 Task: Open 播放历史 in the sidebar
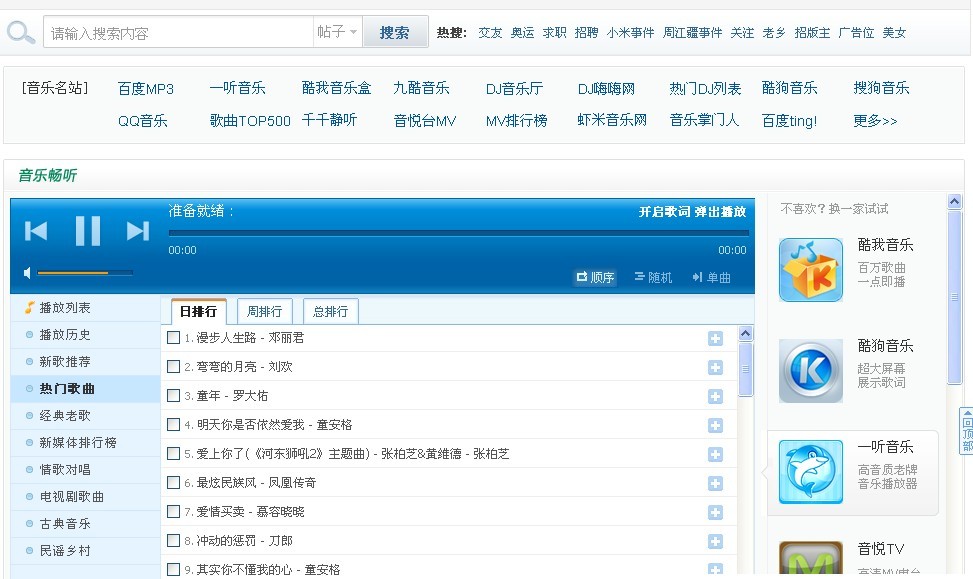[x=65, y=334]
